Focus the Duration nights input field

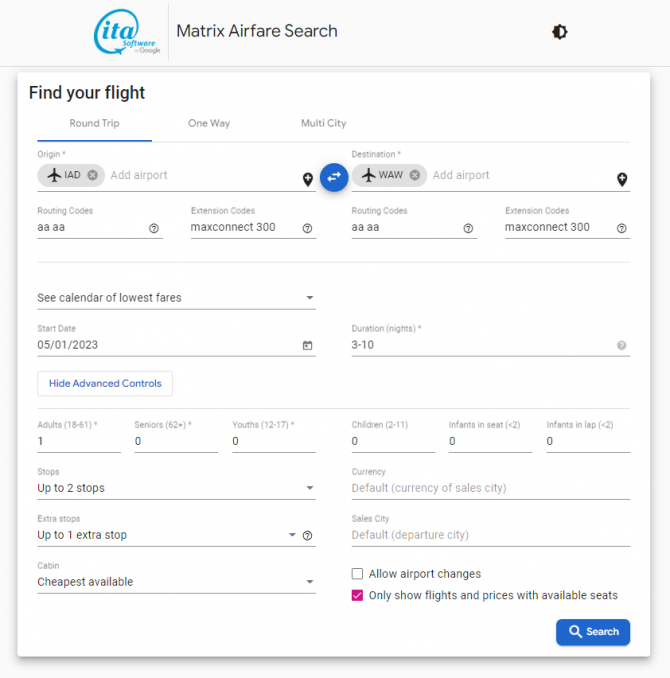click(482, 345)
